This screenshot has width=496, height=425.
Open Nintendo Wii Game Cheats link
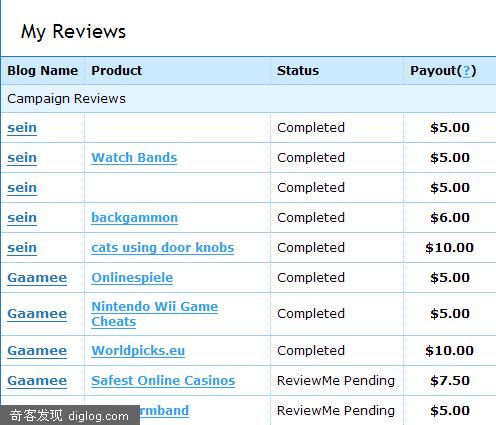pyautogui.click(x=155, y=314)
